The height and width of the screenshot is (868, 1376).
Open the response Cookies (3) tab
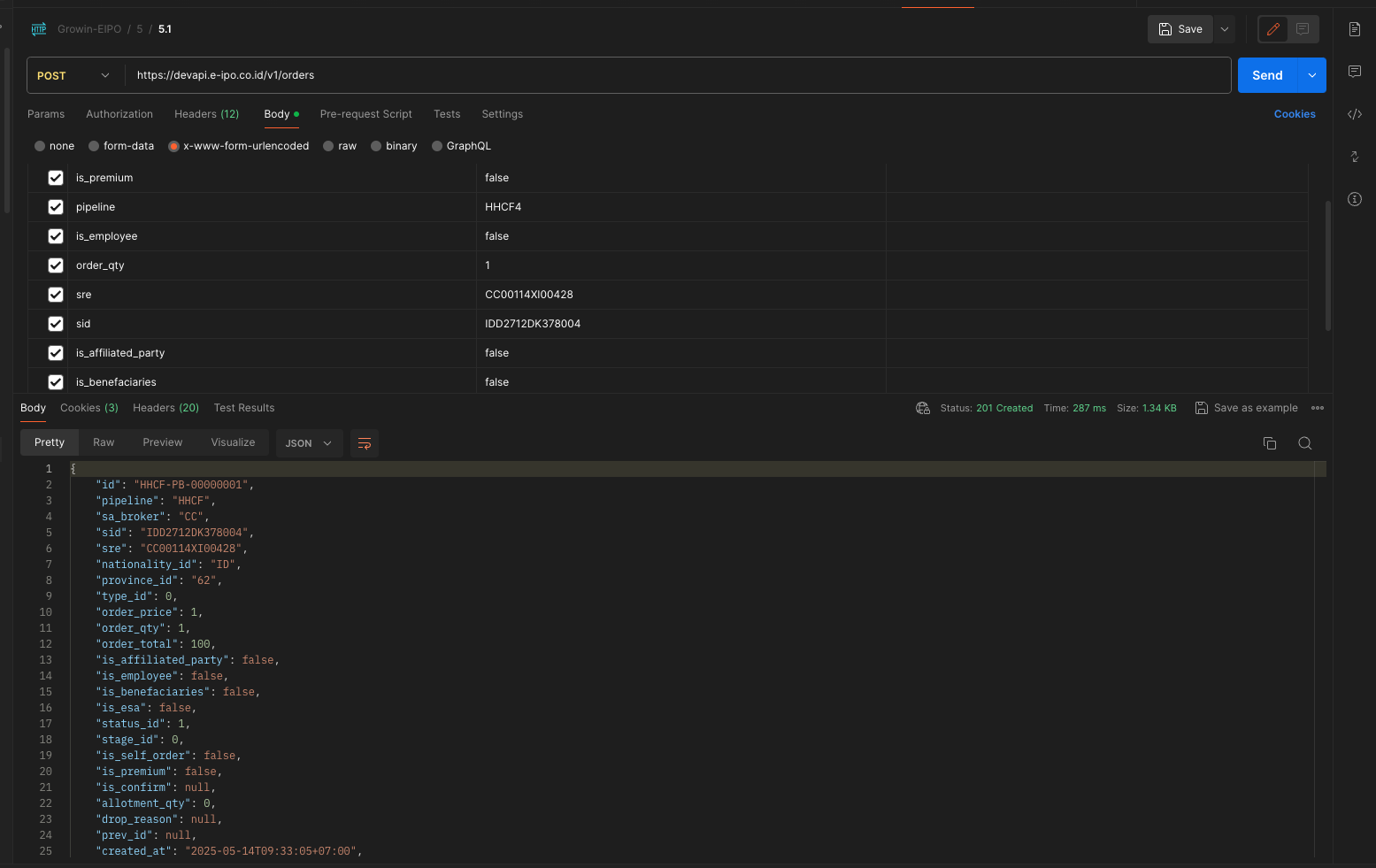(x=89, y=408)
